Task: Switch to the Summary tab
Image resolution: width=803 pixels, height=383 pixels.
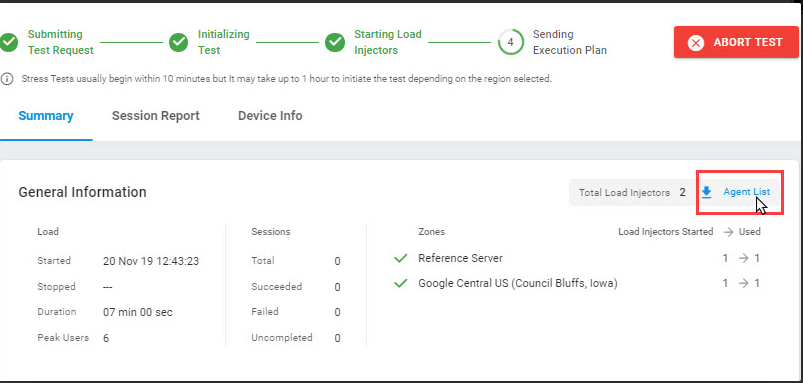Action: [46, 116]
